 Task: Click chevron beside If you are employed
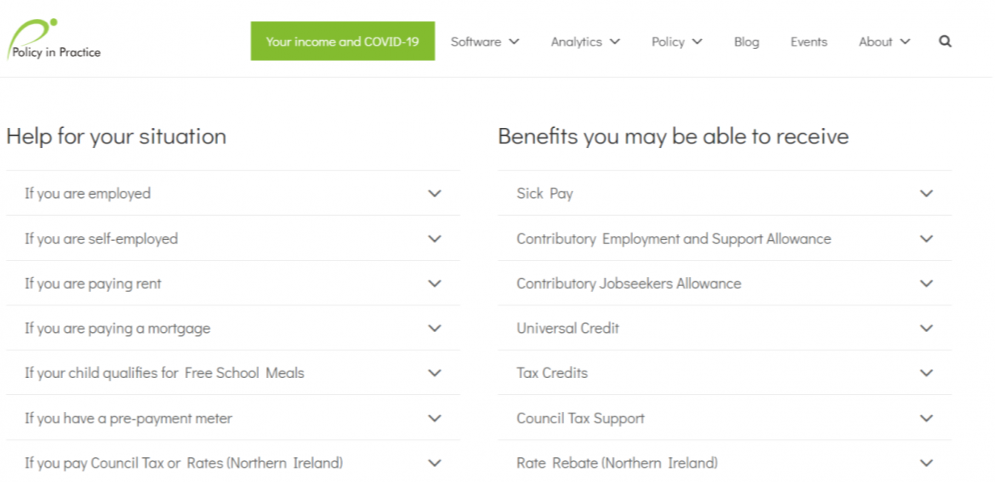coord(435,193)
